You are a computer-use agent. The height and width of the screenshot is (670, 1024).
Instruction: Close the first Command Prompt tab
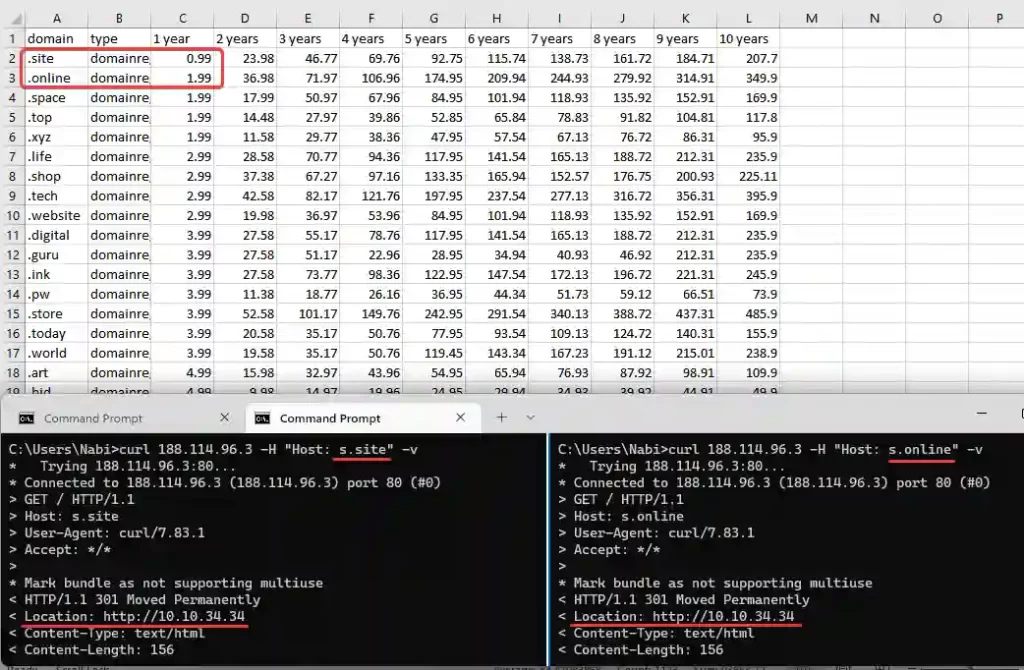(225, 417)
